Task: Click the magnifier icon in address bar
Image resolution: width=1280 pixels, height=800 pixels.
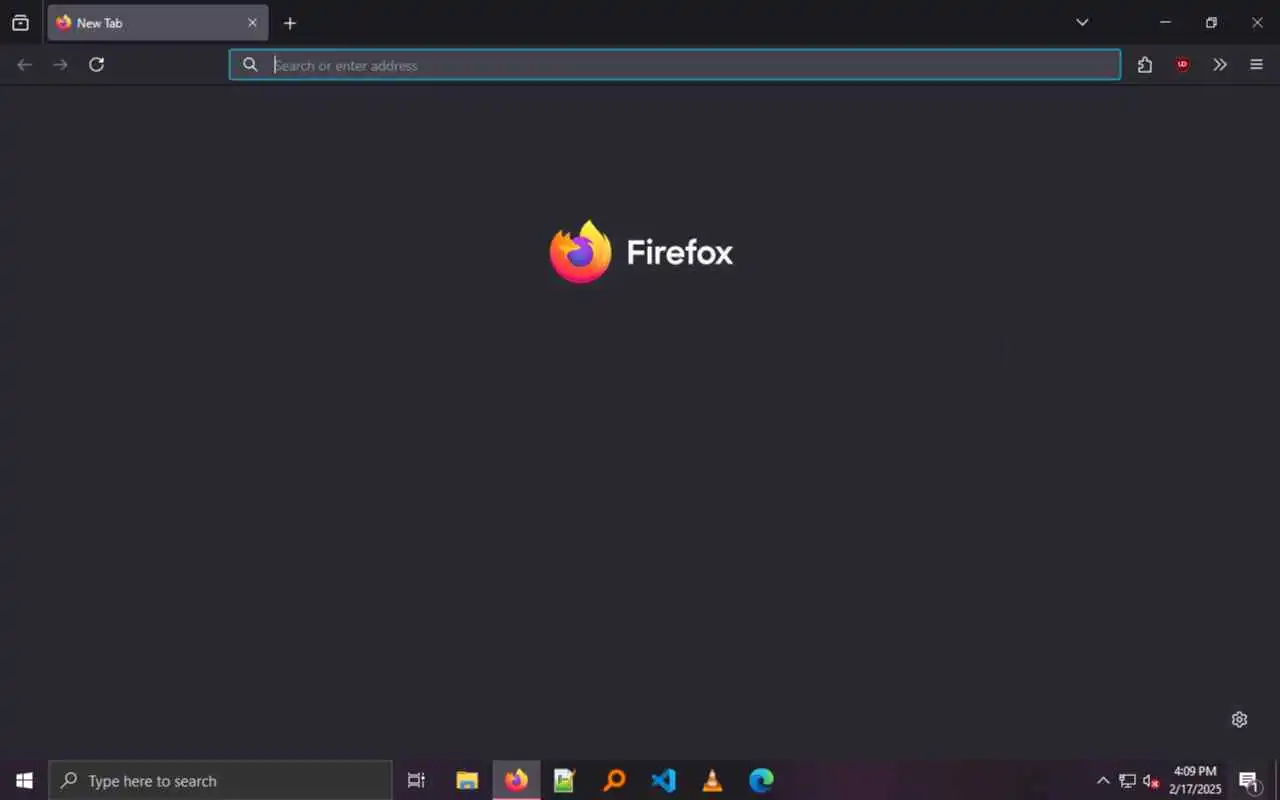Action: click(250, 65)
